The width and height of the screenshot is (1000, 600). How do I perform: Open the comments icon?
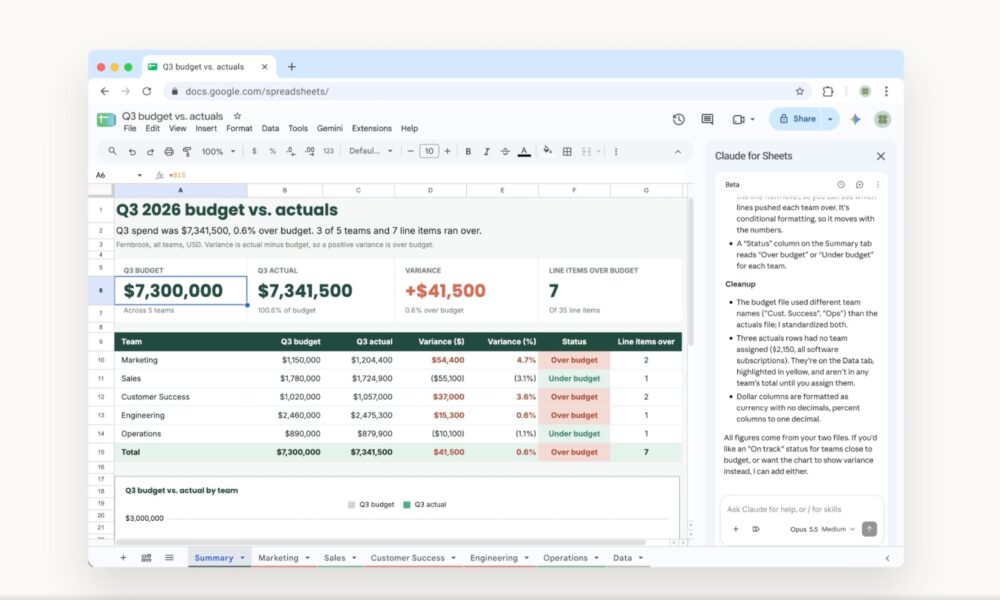pyautogui.click(x=707, y=119)
